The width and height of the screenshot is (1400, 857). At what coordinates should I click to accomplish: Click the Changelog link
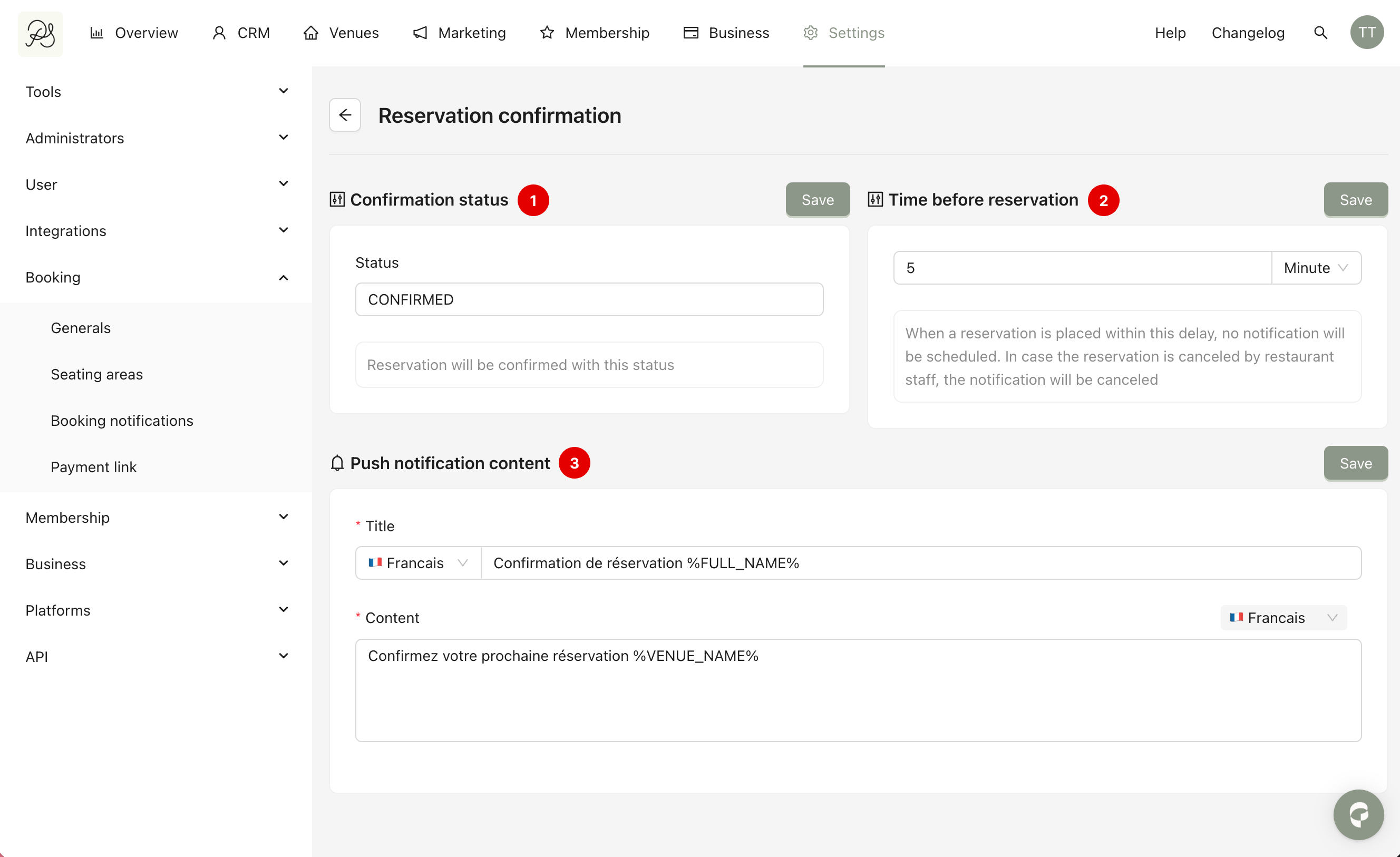click(x=1248, y=33)
